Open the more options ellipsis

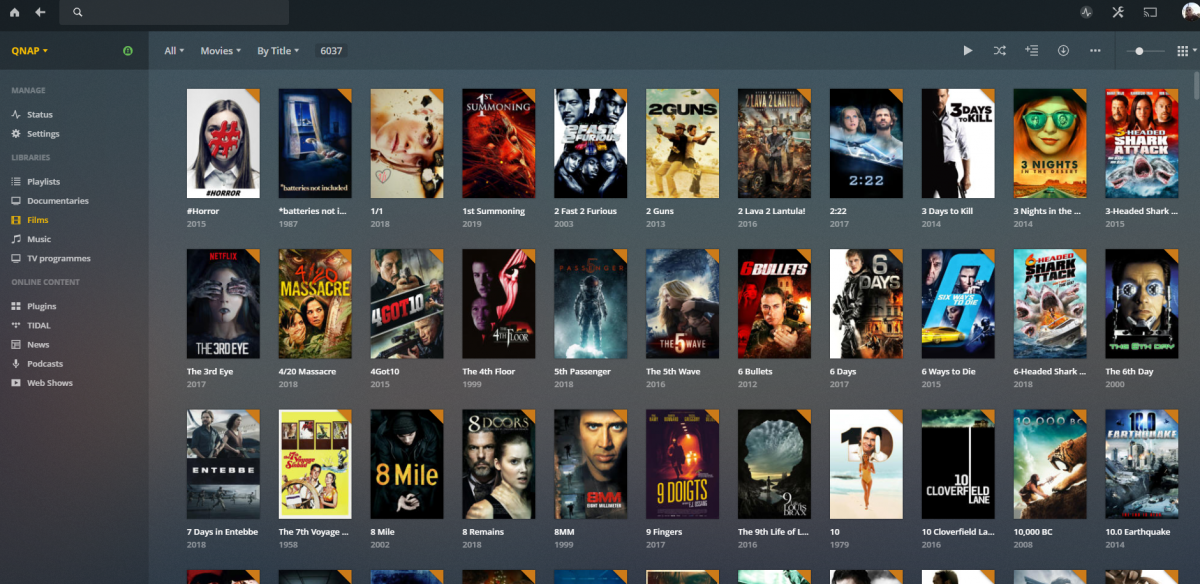pos(1095,50)
